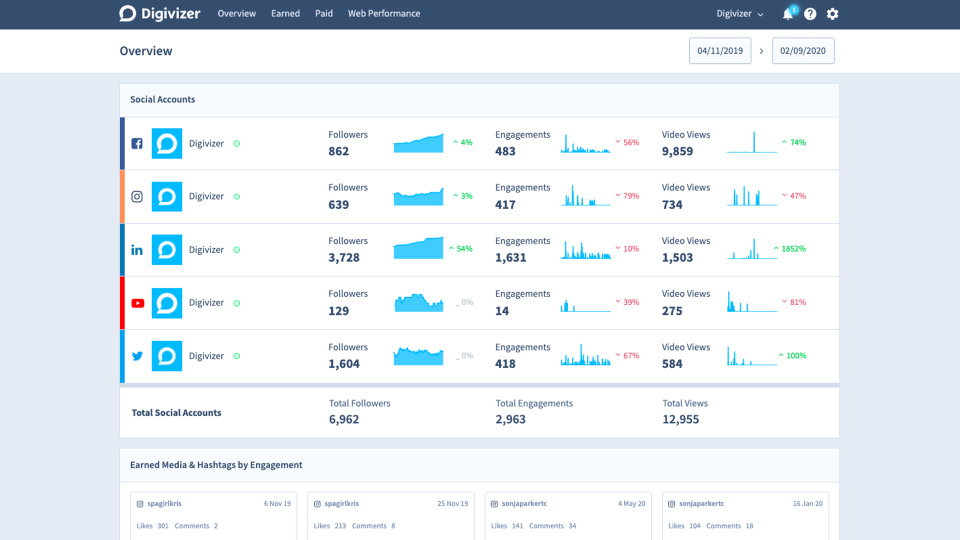Select the Digivizer avatar in YouTube row
The image size is (960, 540).
(x=167, y=303)
